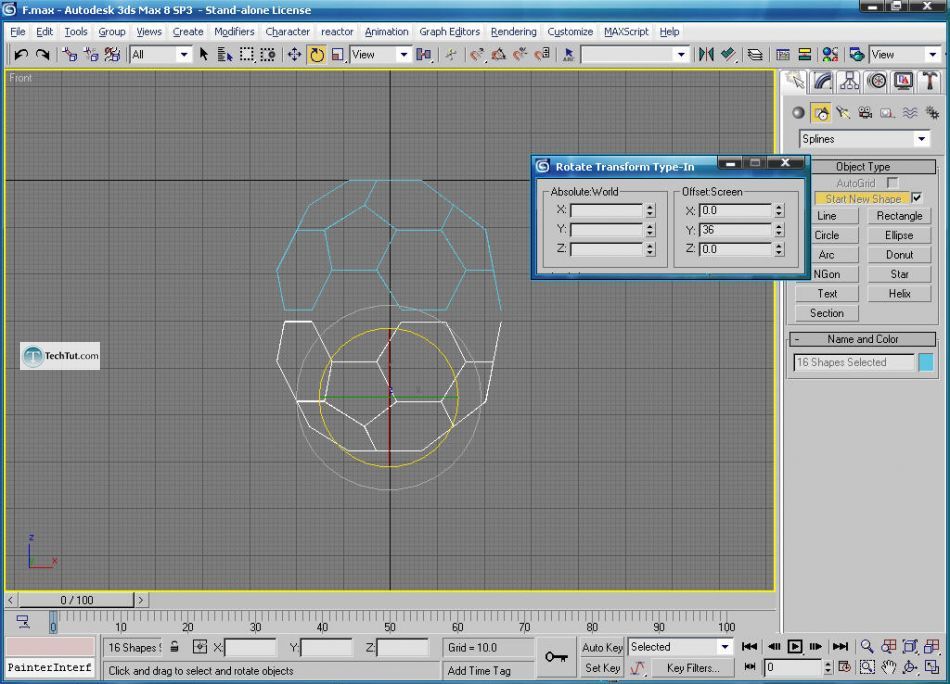Activate the Select and Scale tool

[338, 55]
